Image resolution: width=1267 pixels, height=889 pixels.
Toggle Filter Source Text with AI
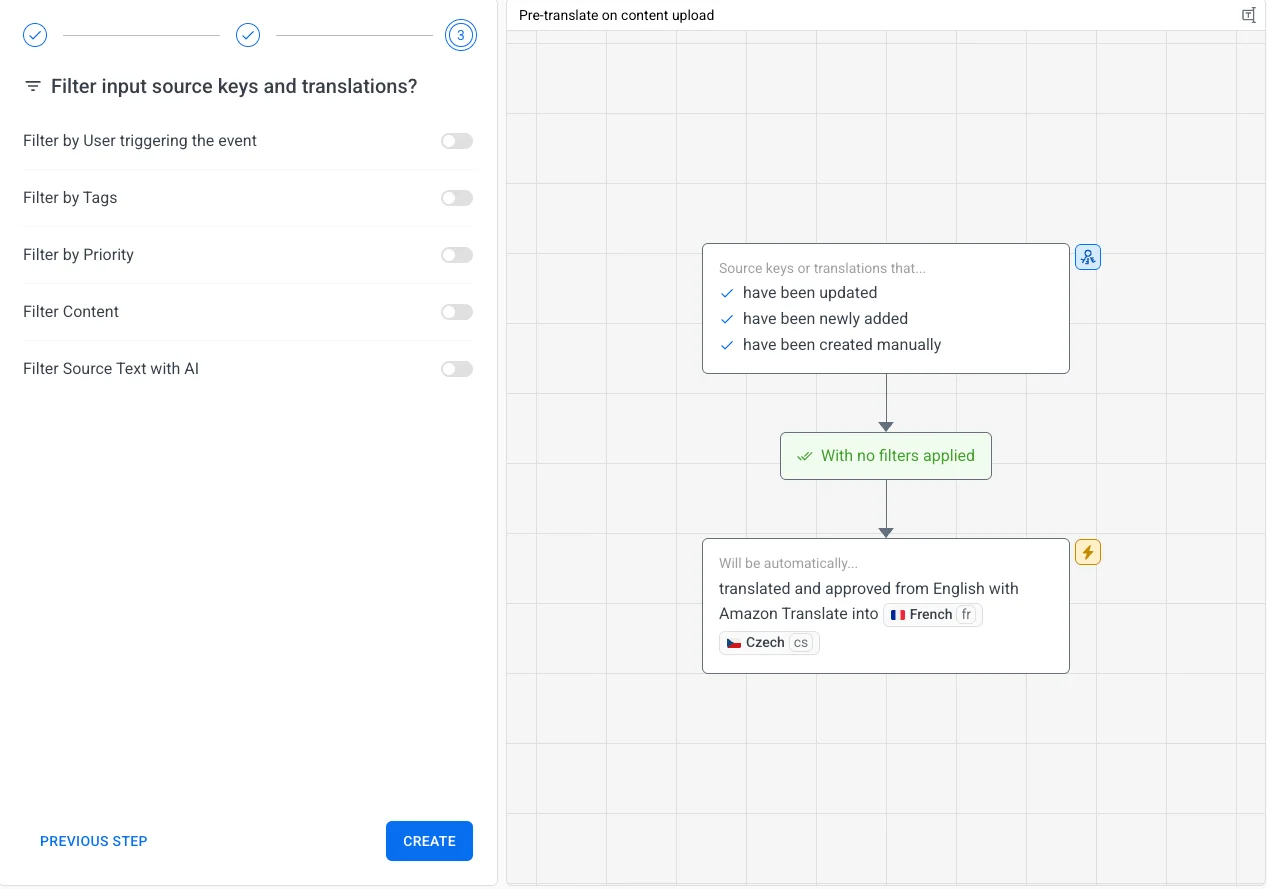457,369
